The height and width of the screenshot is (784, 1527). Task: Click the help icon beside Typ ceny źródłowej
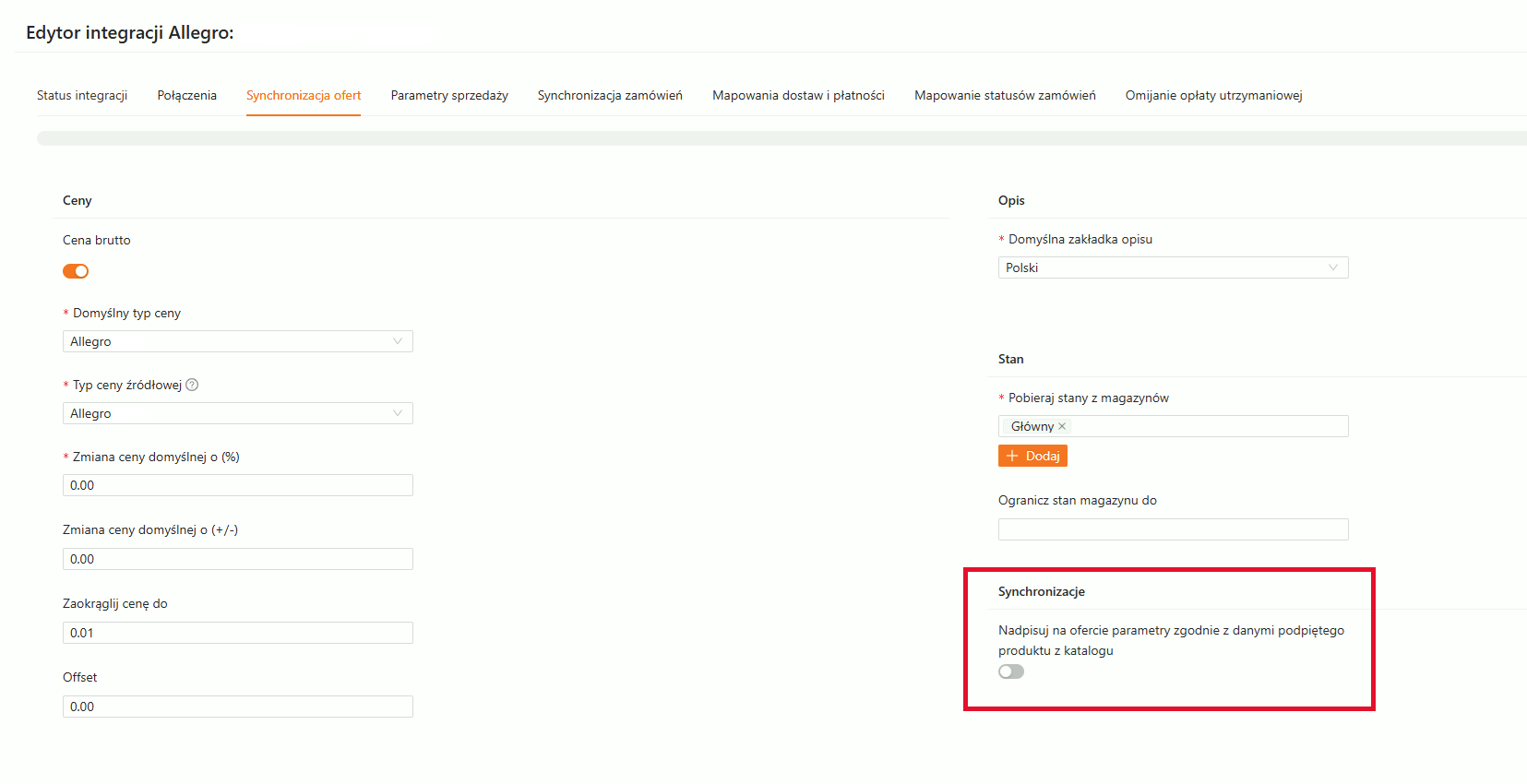pos(192,385)
